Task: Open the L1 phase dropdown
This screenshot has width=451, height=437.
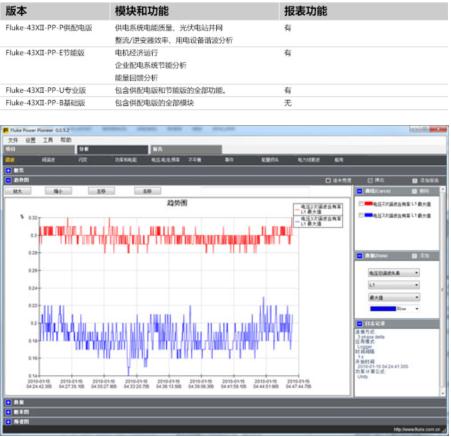Action: [394, 285]
